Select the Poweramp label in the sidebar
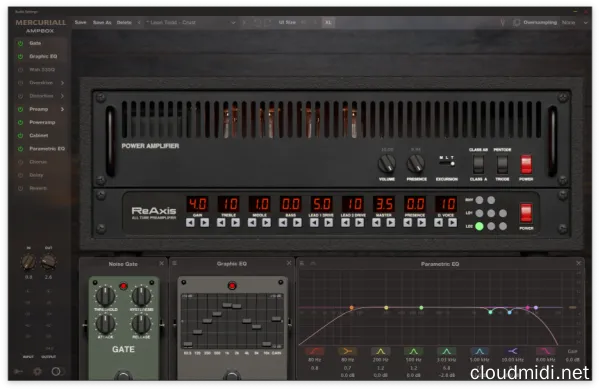This screenshot has height=390, width=600. pos(42,122)
